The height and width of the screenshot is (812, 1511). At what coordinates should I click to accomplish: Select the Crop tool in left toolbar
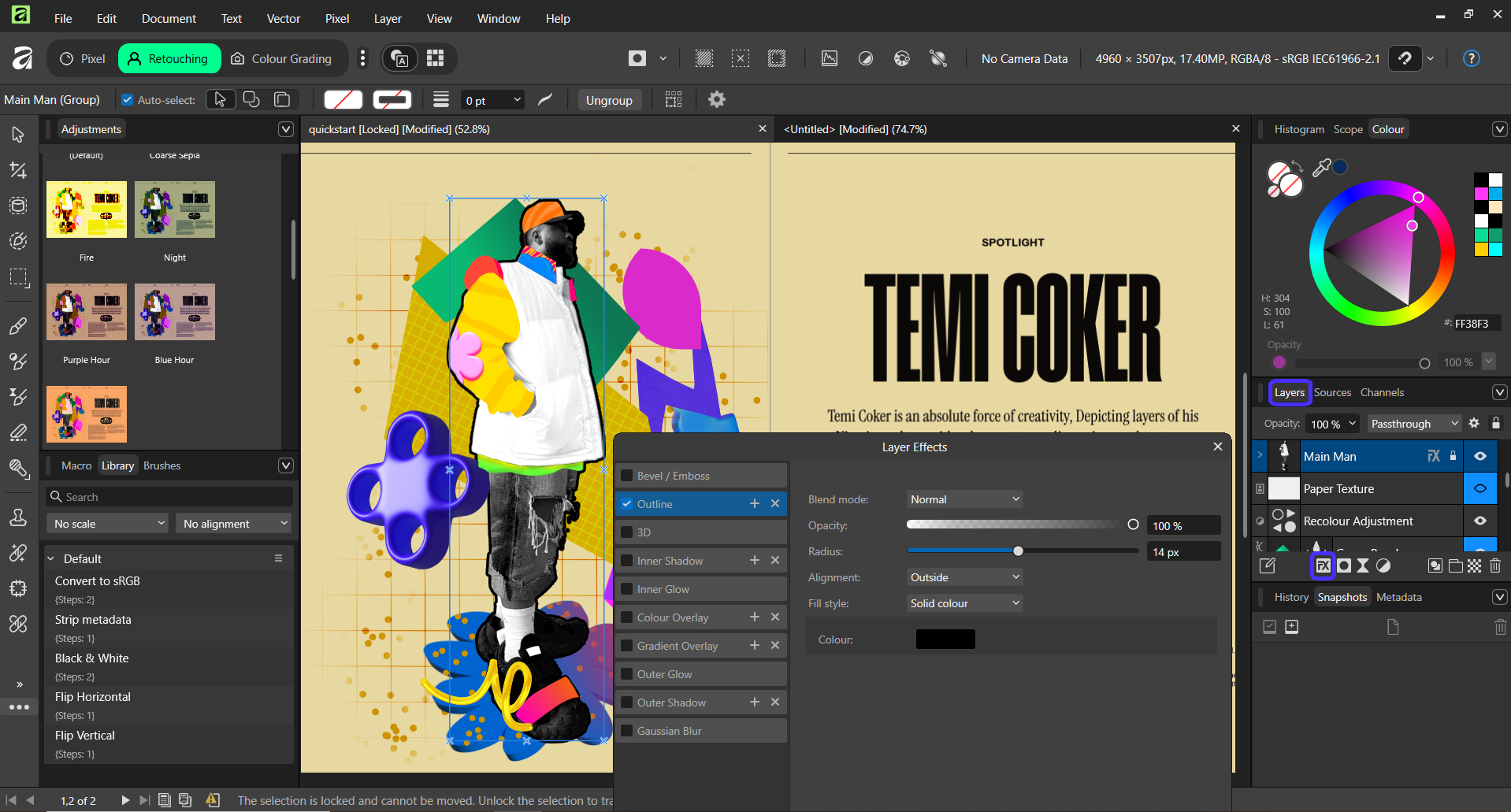[18, 170]
